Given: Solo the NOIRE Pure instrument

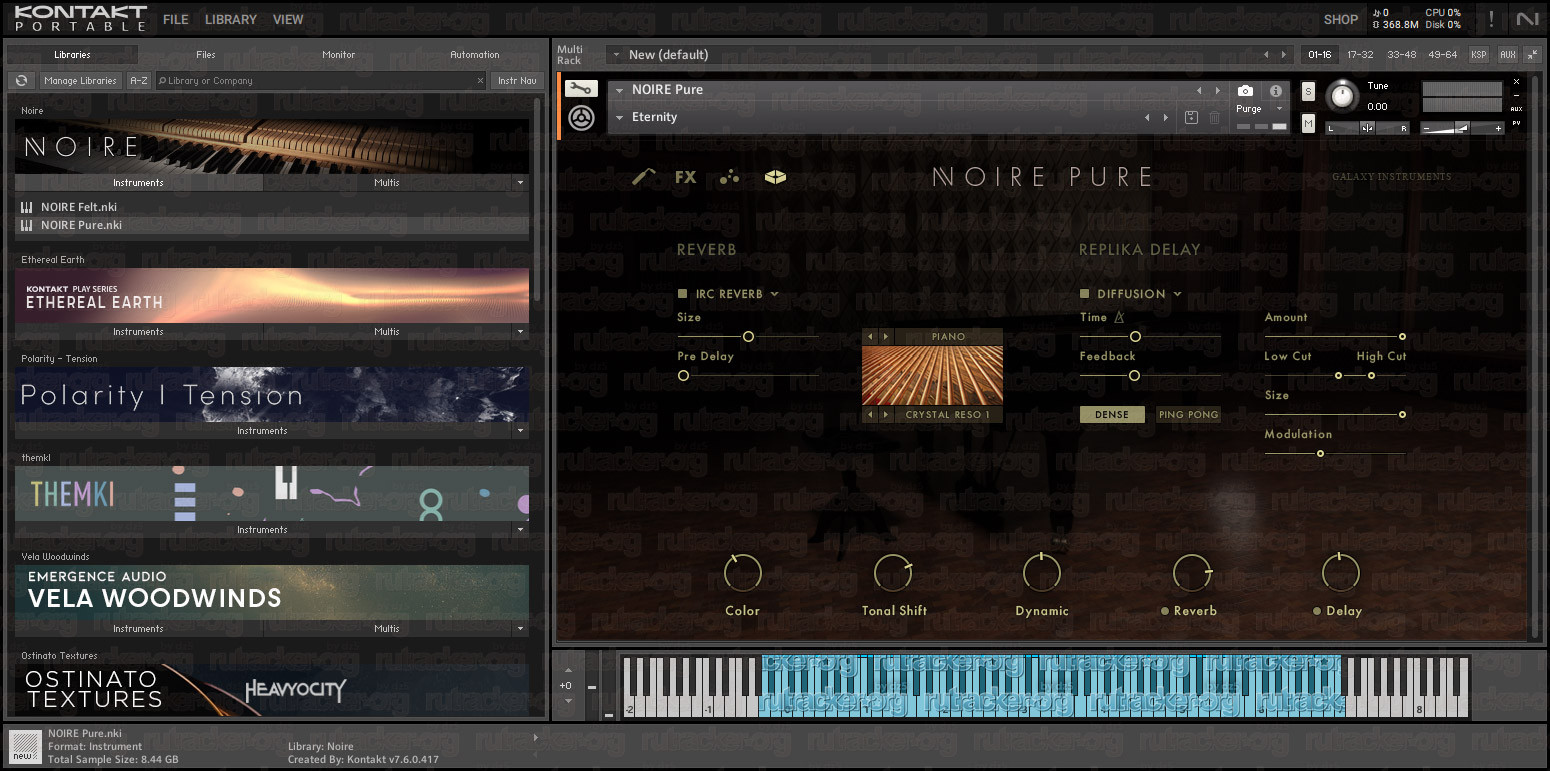Looking at the screenshot, I should (x=1308, y=92).
